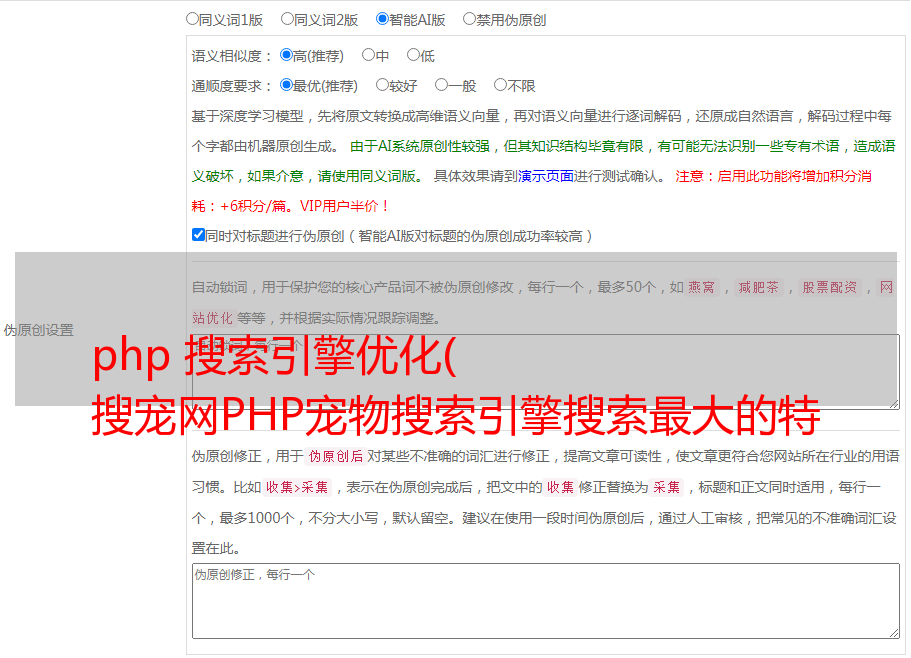Click the 燕窝 example keyword

(702, 287)
